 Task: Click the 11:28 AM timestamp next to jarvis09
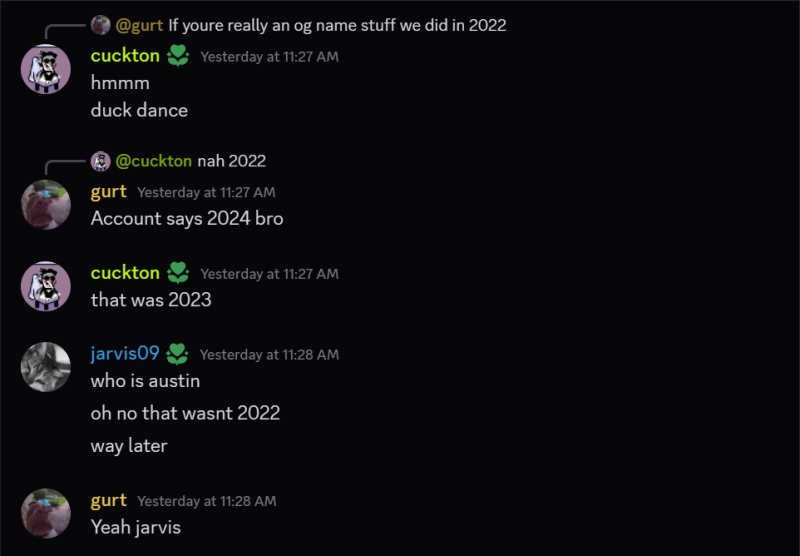coord(269,354)
